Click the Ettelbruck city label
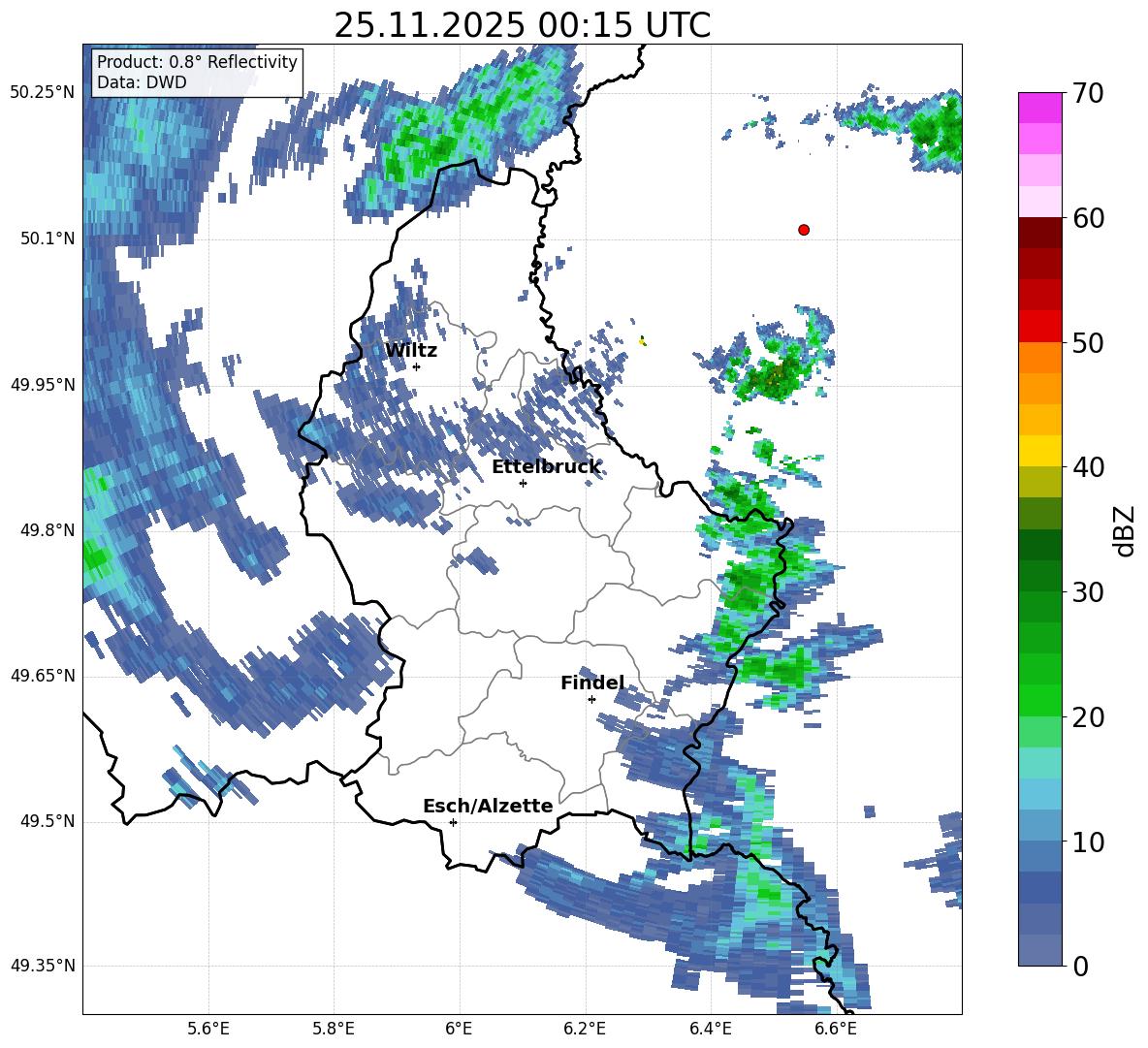 click(x=546, y=466)
